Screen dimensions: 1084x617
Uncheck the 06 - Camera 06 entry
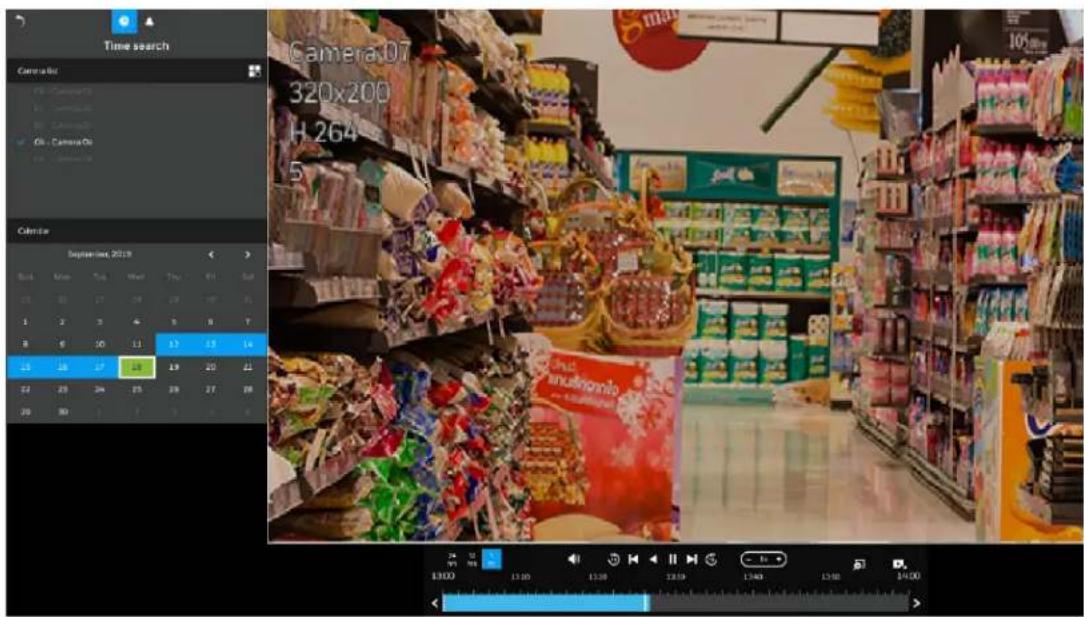coord(57,142)
